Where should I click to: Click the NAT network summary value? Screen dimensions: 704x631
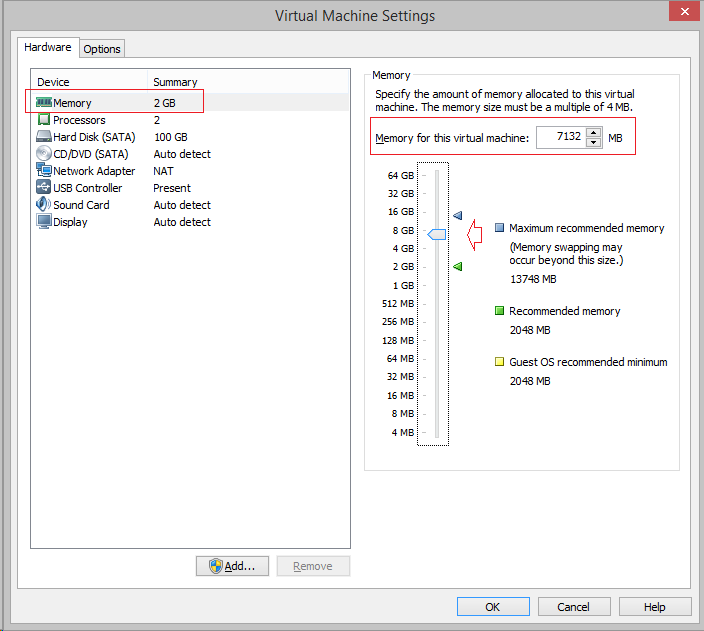pos(163,171)
